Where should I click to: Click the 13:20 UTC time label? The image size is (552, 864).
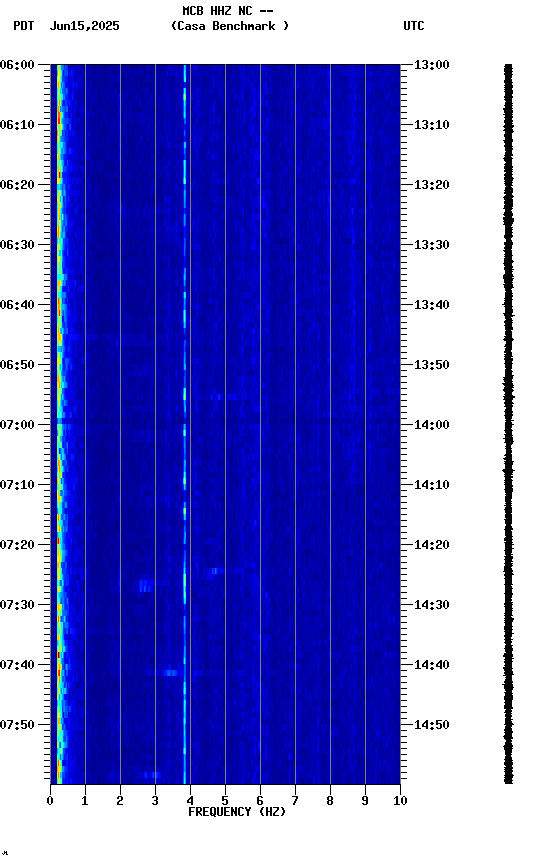(x=432, y=185)
